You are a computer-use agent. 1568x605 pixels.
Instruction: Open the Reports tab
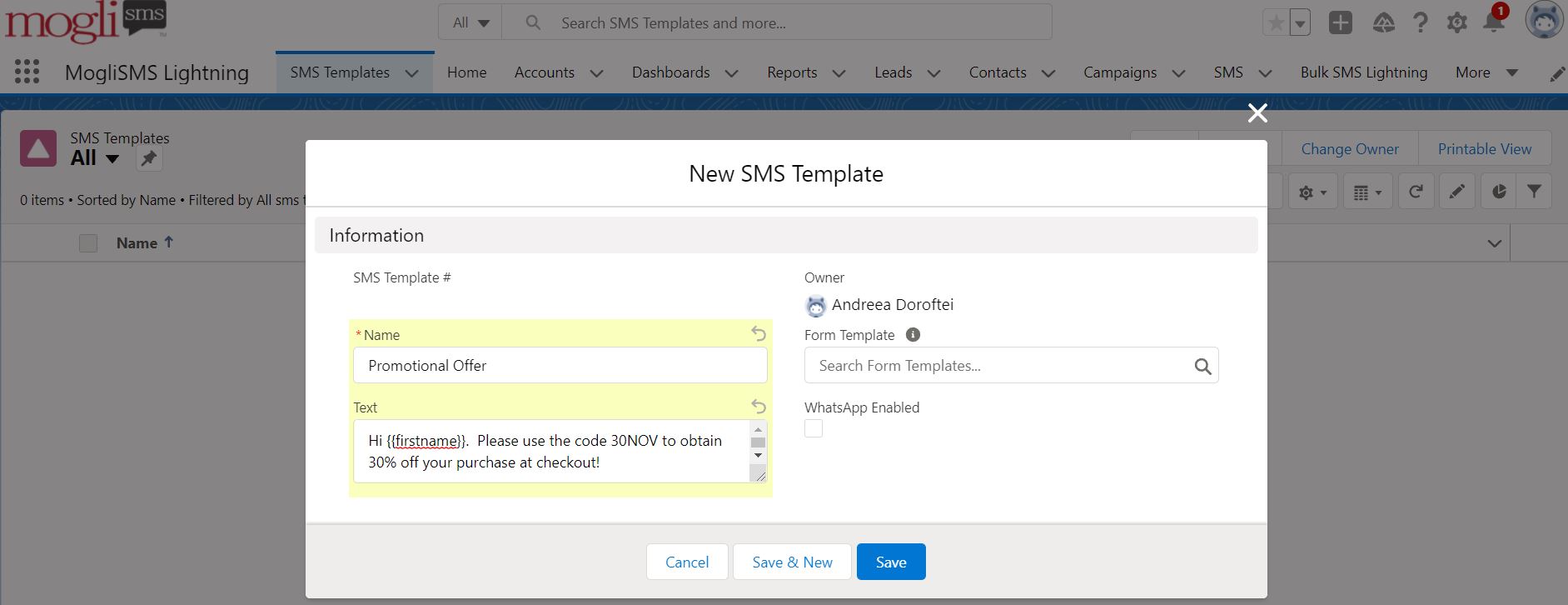coord(792,72)
